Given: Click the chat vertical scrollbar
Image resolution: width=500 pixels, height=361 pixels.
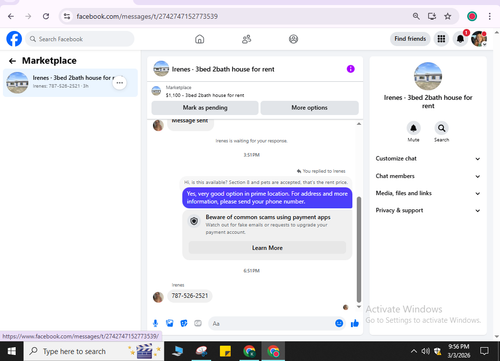Looking at the screenshot, I should click(x=359, y=249).
